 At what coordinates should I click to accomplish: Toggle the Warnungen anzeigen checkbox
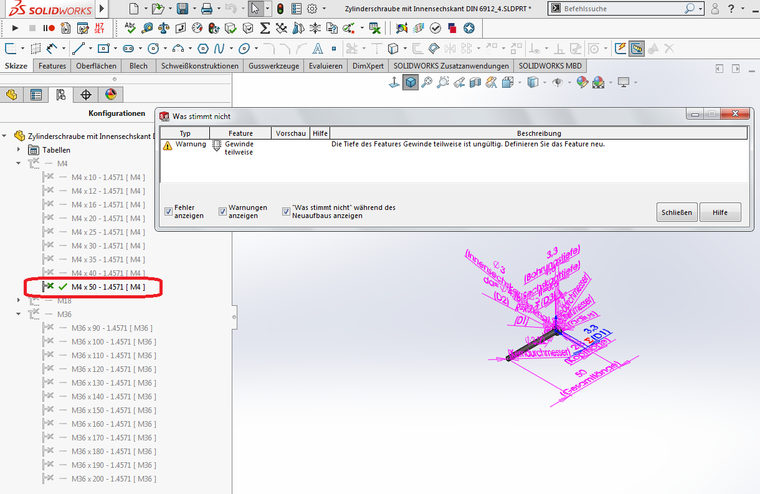(x=222, y=211)
